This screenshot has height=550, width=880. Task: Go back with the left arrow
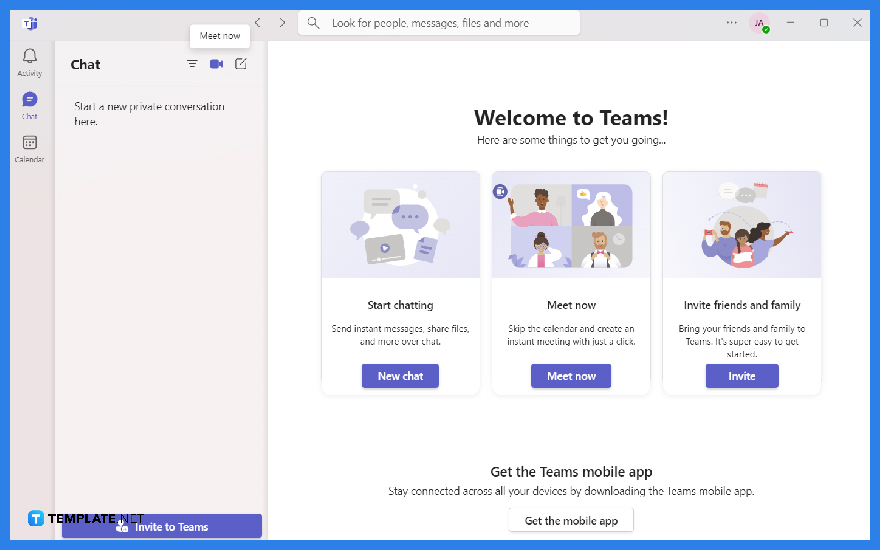(x=258, y=23)
